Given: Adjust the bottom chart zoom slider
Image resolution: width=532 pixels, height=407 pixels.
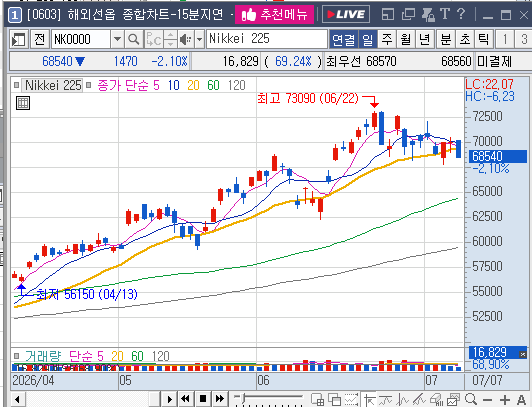Looking at the screenshot, I should tap(268, 399).
